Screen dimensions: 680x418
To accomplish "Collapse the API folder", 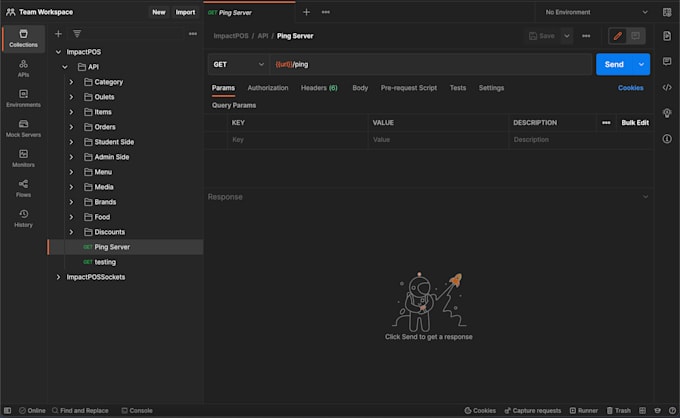I will [x=65, y=67].
